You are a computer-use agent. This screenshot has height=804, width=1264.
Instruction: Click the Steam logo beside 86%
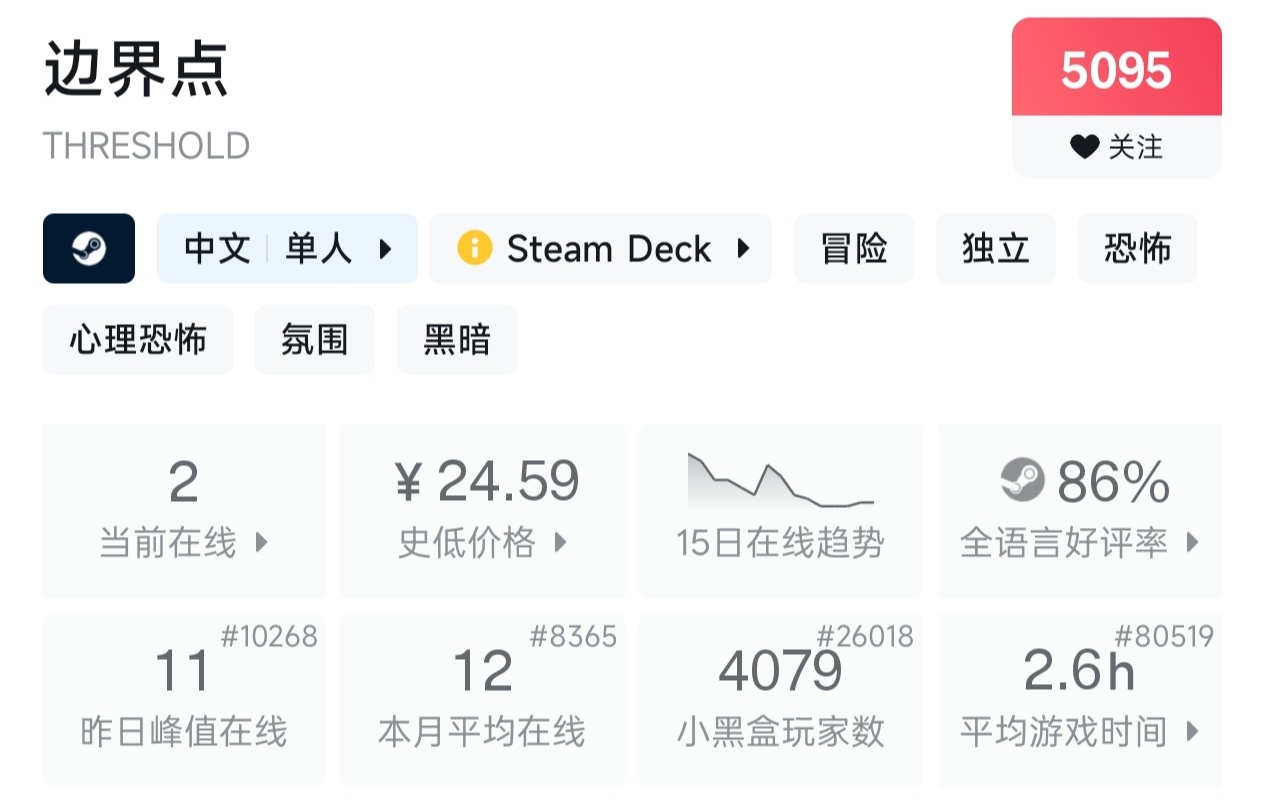click(x=1022, y=481)
